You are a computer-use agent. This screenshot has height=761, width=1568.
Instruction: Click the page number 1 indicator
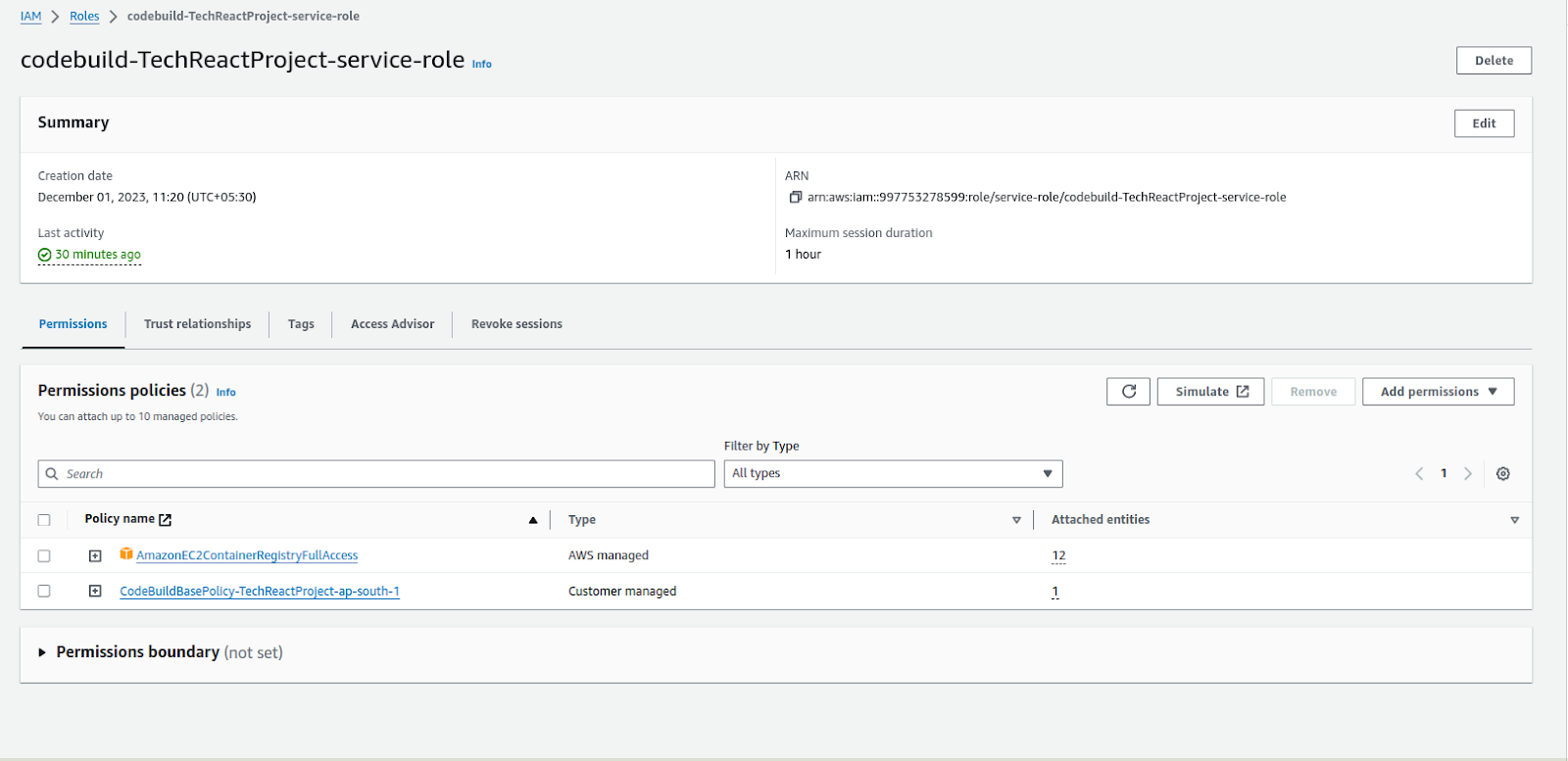coord(1444,474)
